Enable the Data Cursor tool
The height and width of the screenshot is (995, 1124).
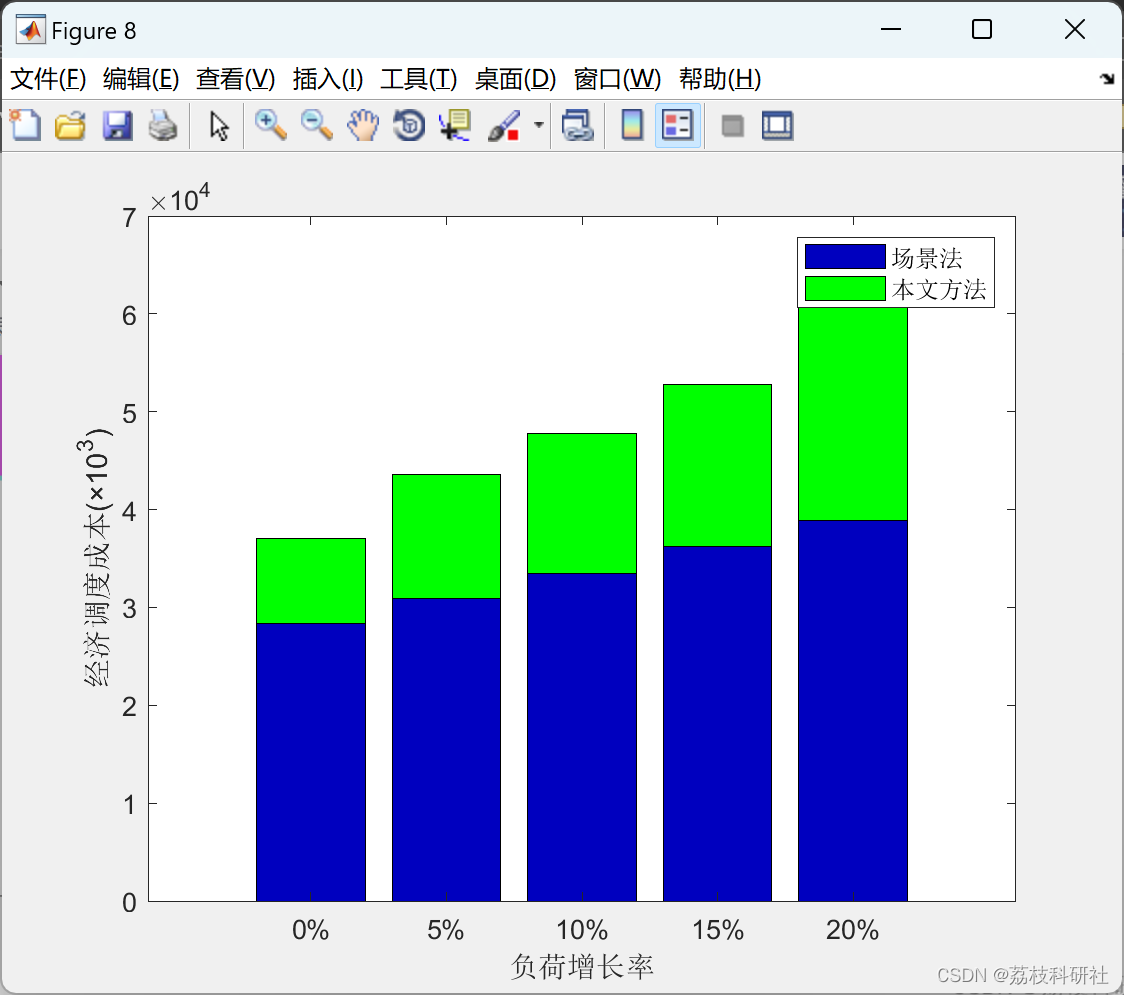[x=455, y=126]
